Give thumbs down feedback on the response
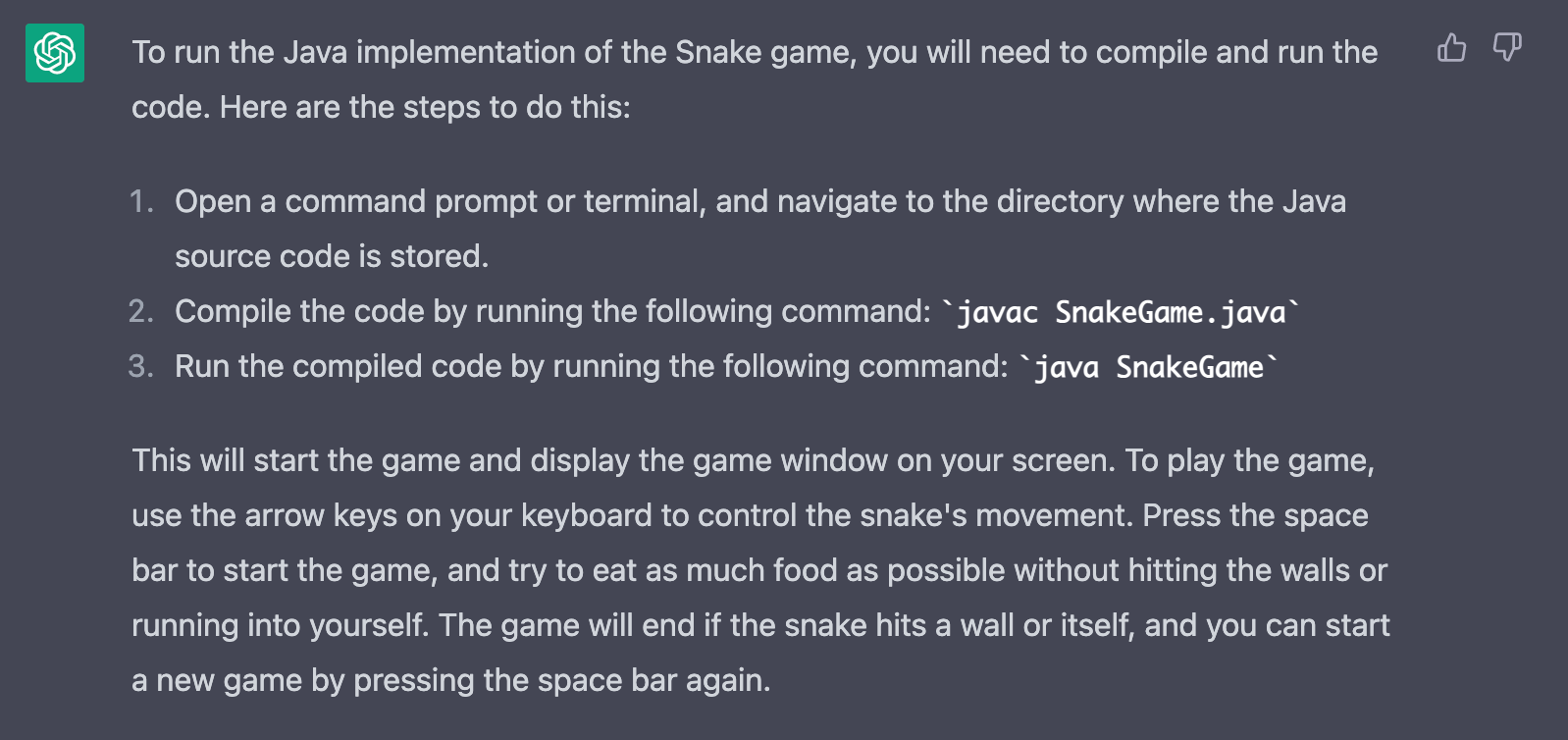Screen dimensions: 1568x740 pos(1506,47)
